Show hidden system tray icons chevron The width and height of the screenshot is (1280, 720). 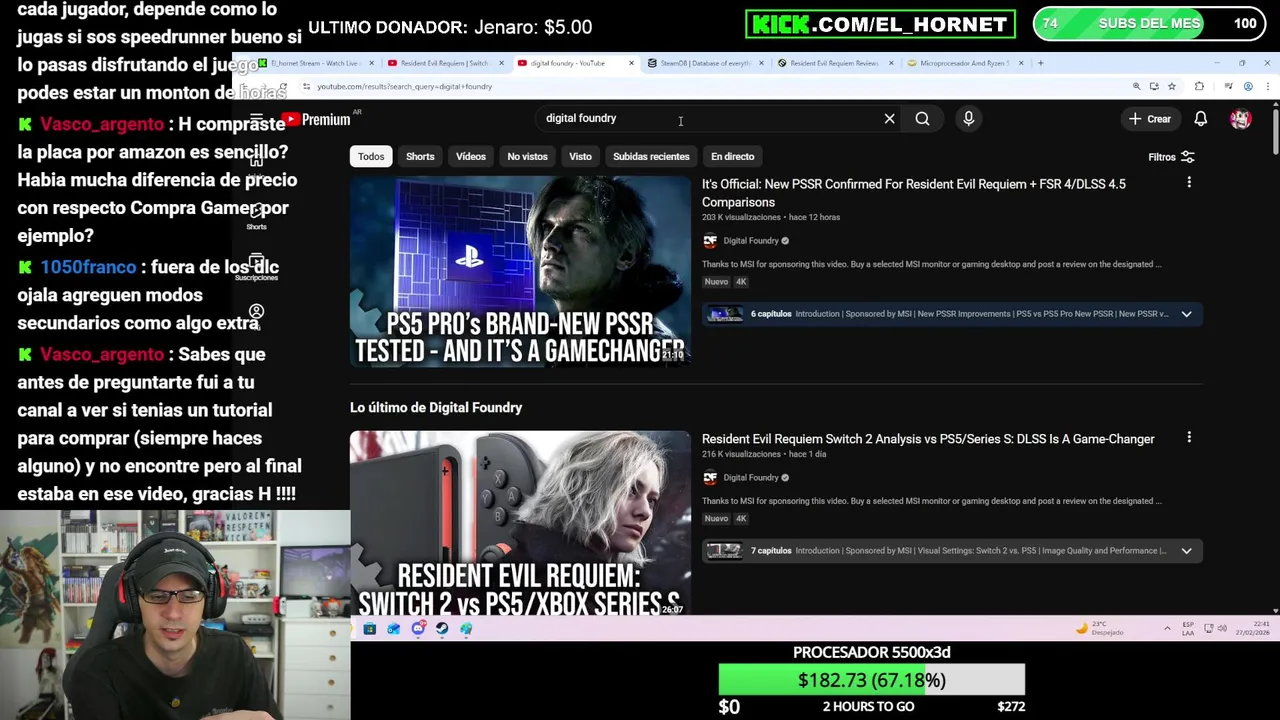(1167, 629)
